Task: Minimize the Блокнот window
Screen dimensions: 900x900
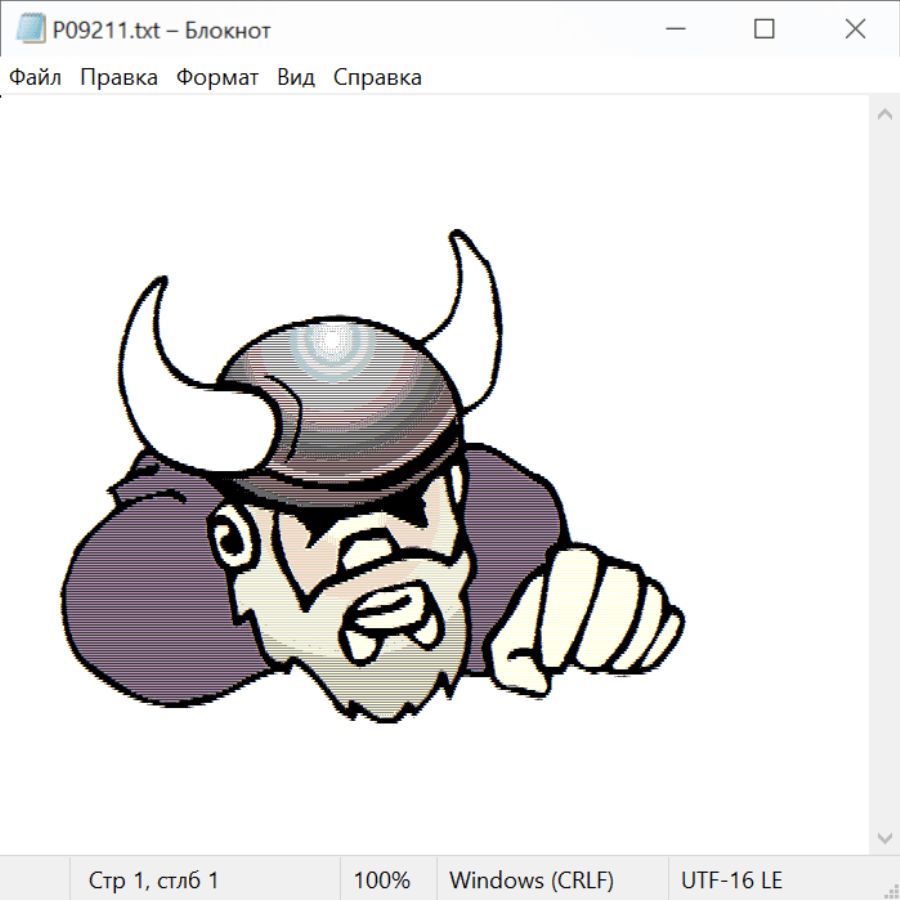Action: (673, 30)
